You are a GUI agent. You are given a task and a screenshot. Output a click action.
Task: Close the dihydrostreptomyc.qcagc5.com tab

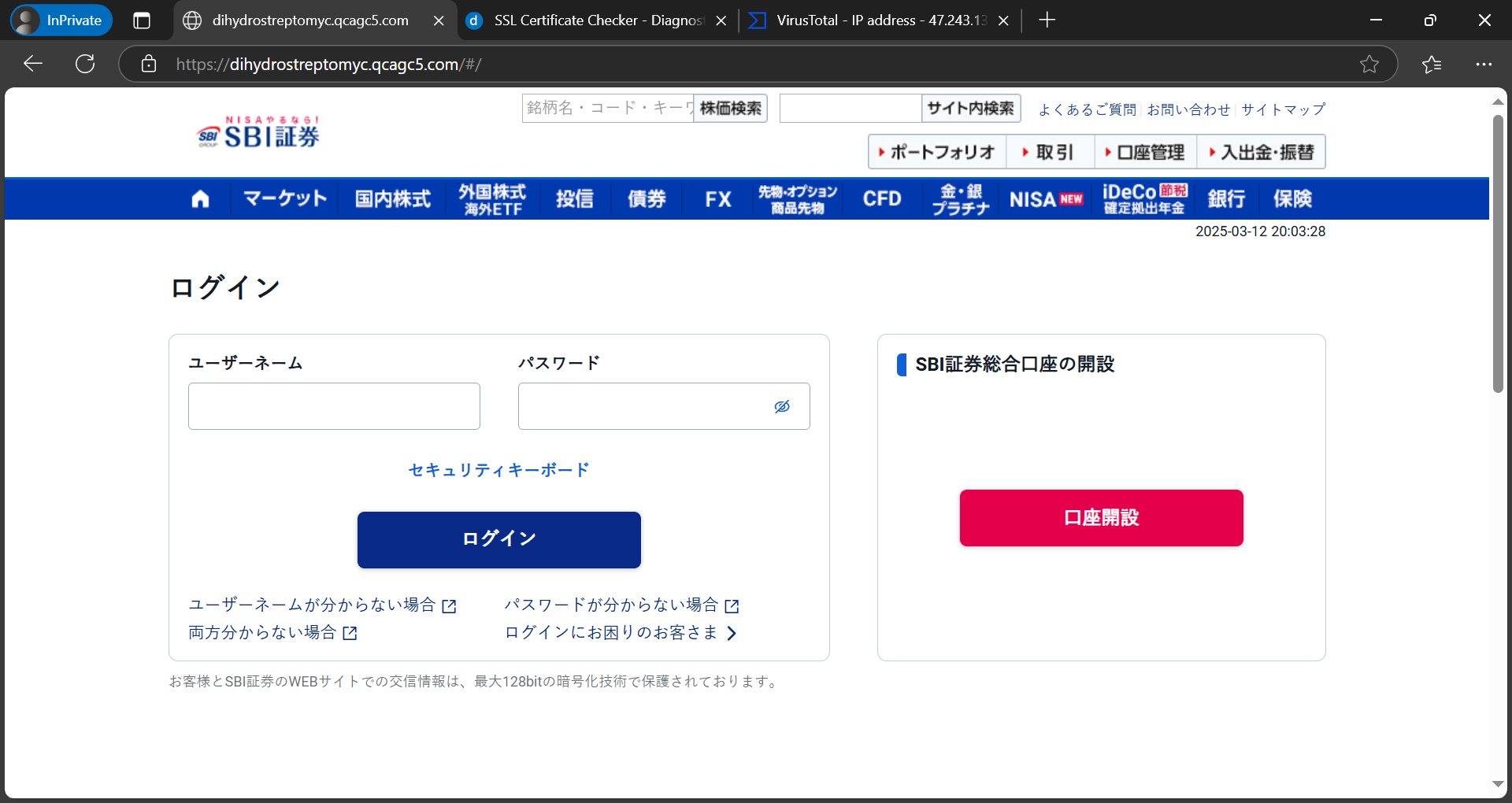coord(439,21)
